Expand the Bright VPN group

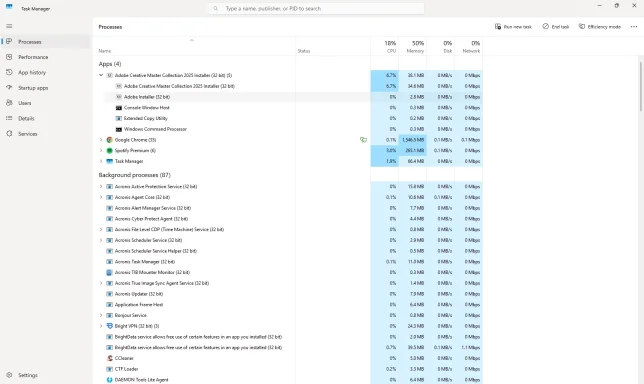tap(101, 326)
